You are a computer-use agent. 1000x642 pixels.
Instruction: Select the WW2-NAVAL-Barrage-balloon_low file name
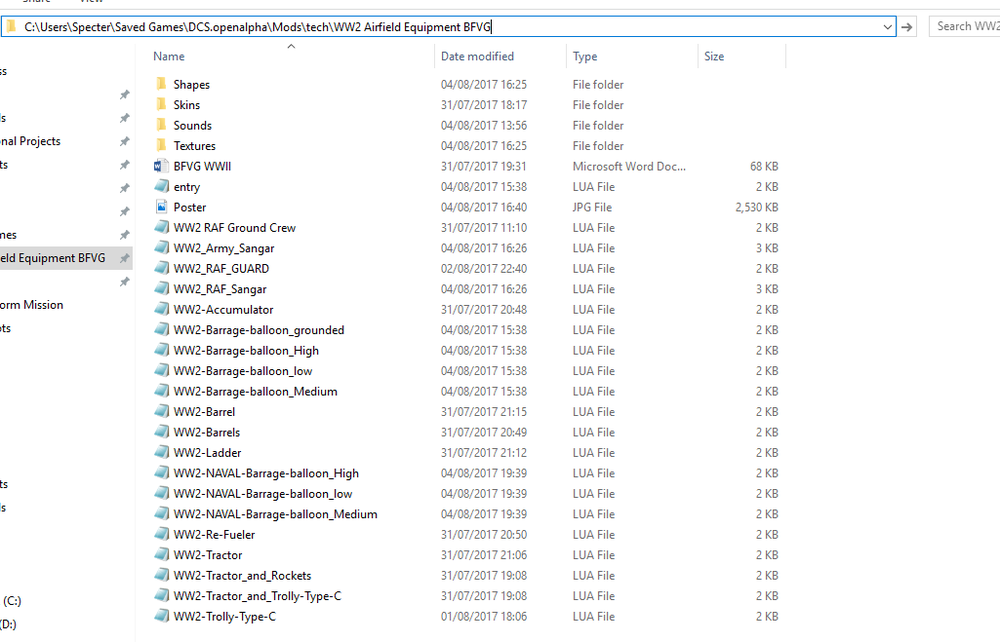pyautogui.click(x=263, y=493)
